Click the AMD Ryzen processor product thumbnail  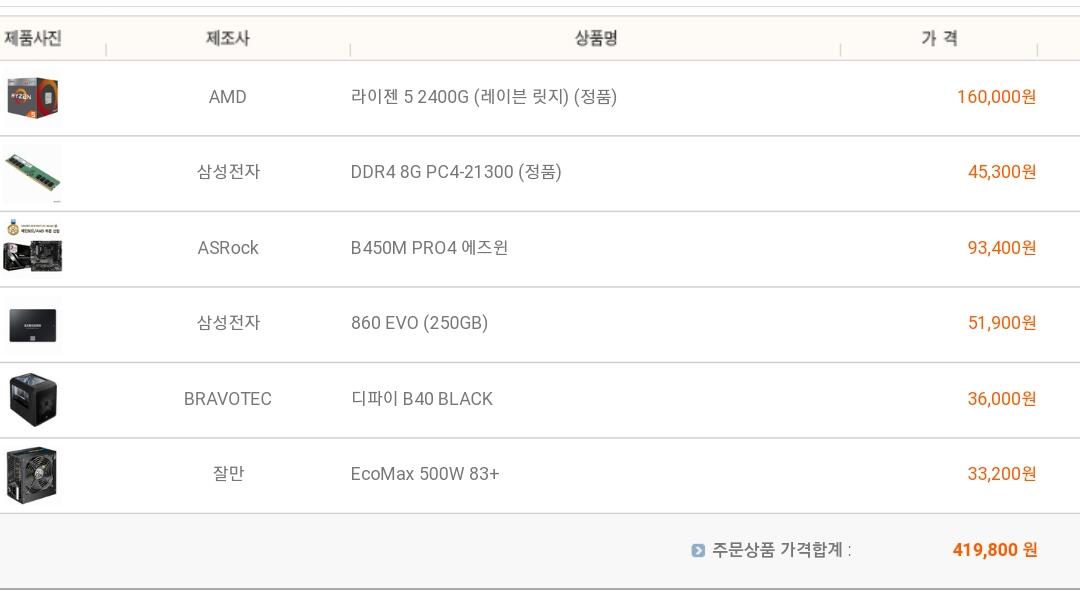click(32, 98)
